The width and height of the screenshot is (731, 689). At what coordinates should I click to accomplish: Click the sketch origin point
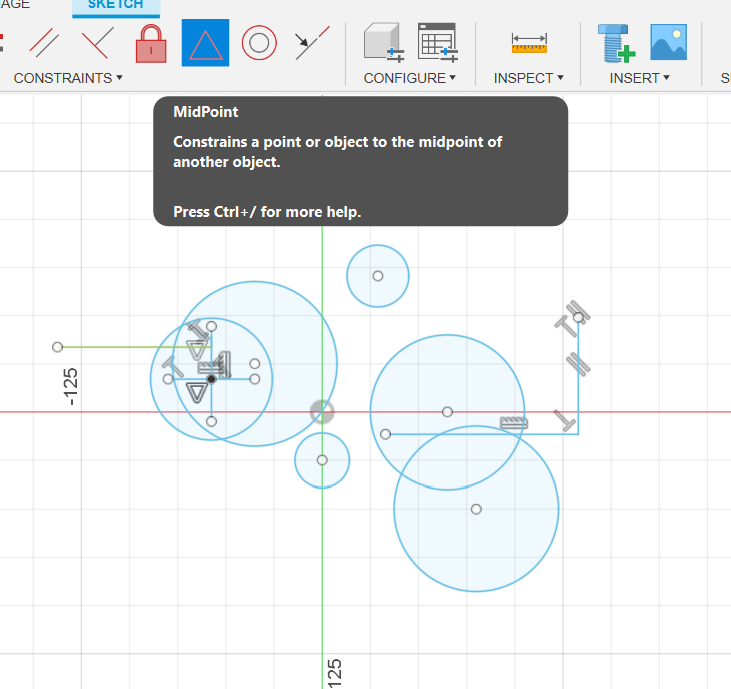click(x=322, y=412)
